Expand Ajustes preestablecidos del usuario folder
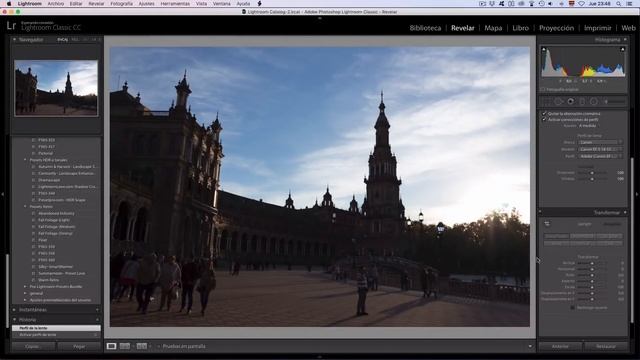640x360 pixels. [25, 300]
